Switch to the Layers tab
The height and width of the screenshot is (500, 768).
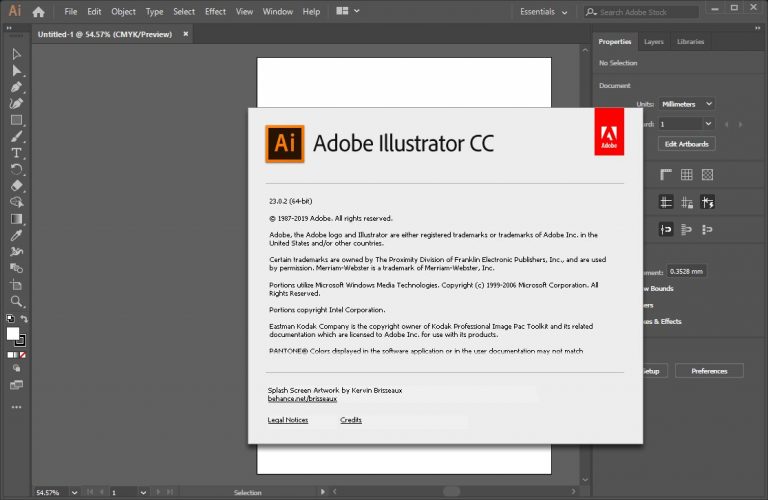coord(653,42)
